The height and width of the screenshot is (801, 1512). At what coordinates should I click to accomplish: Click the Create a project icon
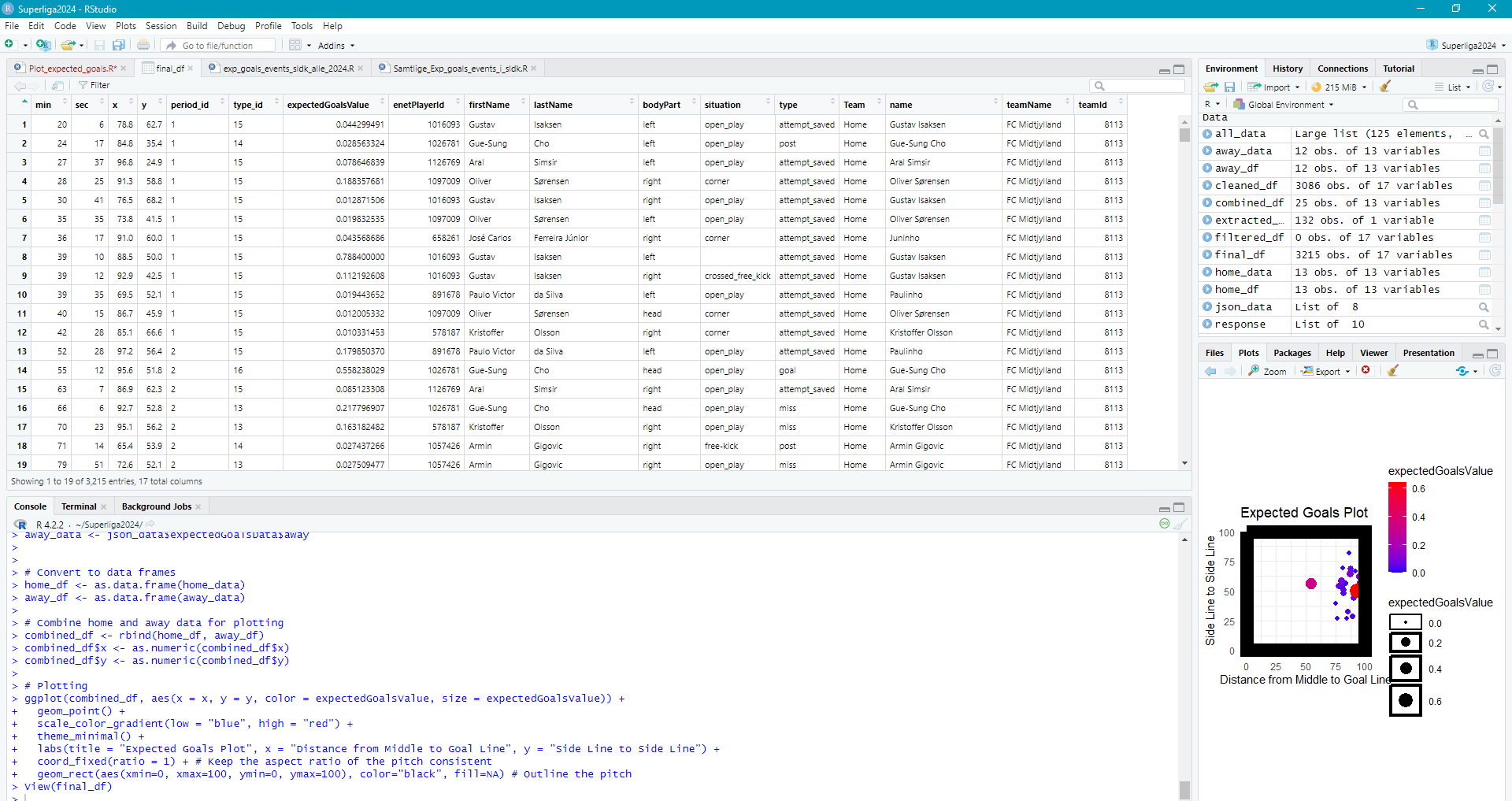[43, 45]
